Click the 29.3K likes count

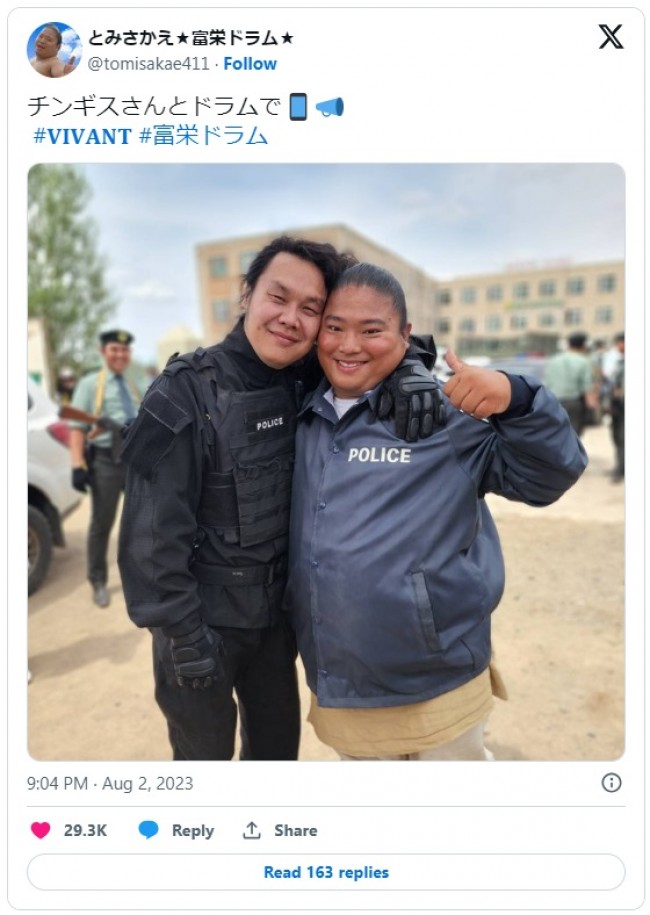click(x=85, y=830)
